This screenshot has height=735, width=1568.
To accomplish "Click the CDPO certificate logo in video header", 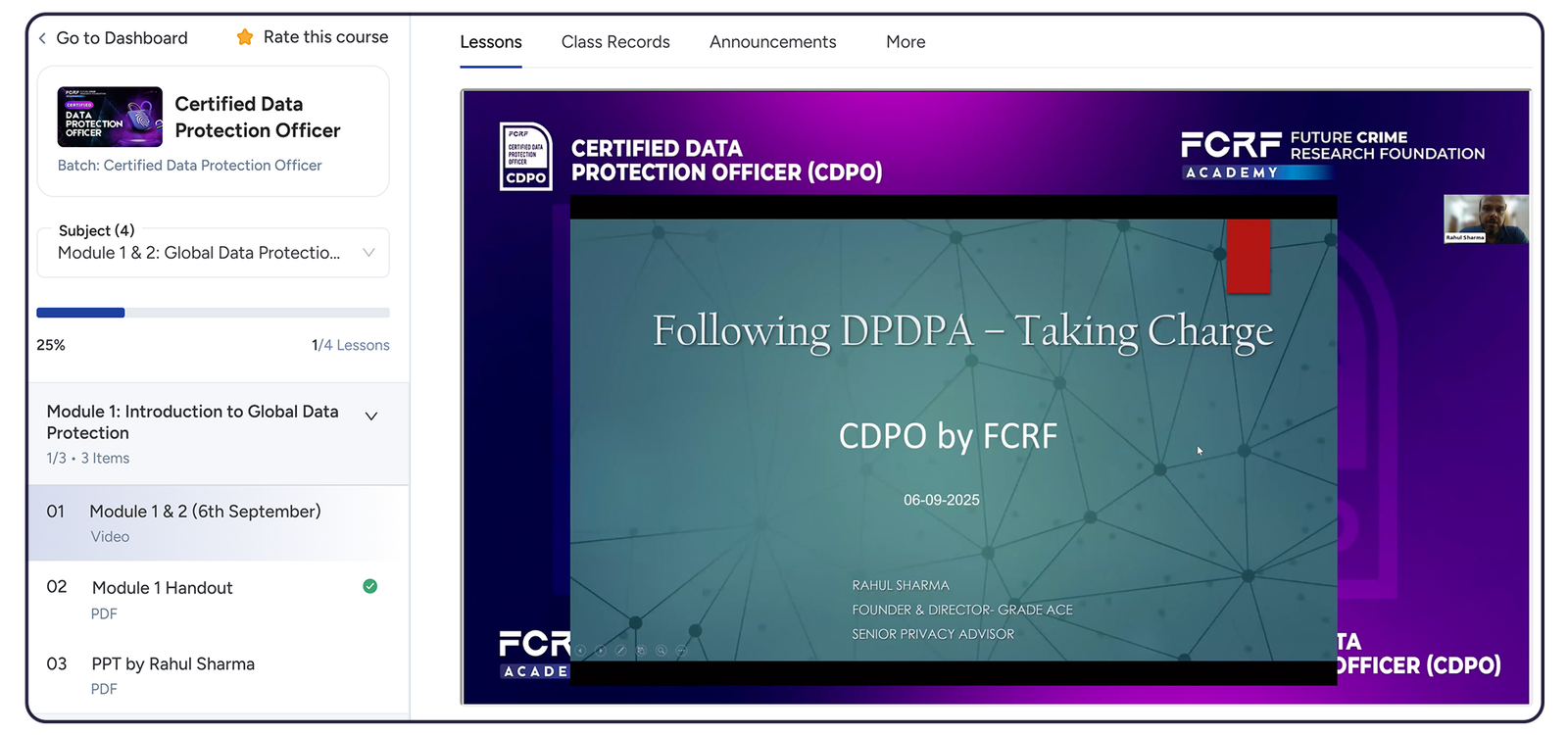I will click(526, 156).
